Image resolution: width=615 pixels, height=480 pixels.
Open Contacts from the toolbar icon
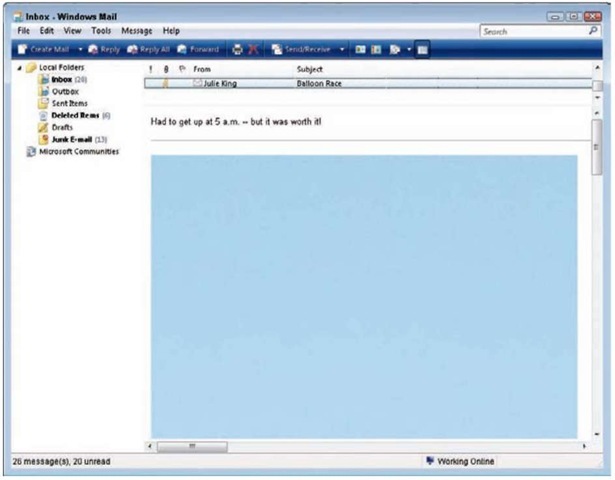click(x=360, y=49)
